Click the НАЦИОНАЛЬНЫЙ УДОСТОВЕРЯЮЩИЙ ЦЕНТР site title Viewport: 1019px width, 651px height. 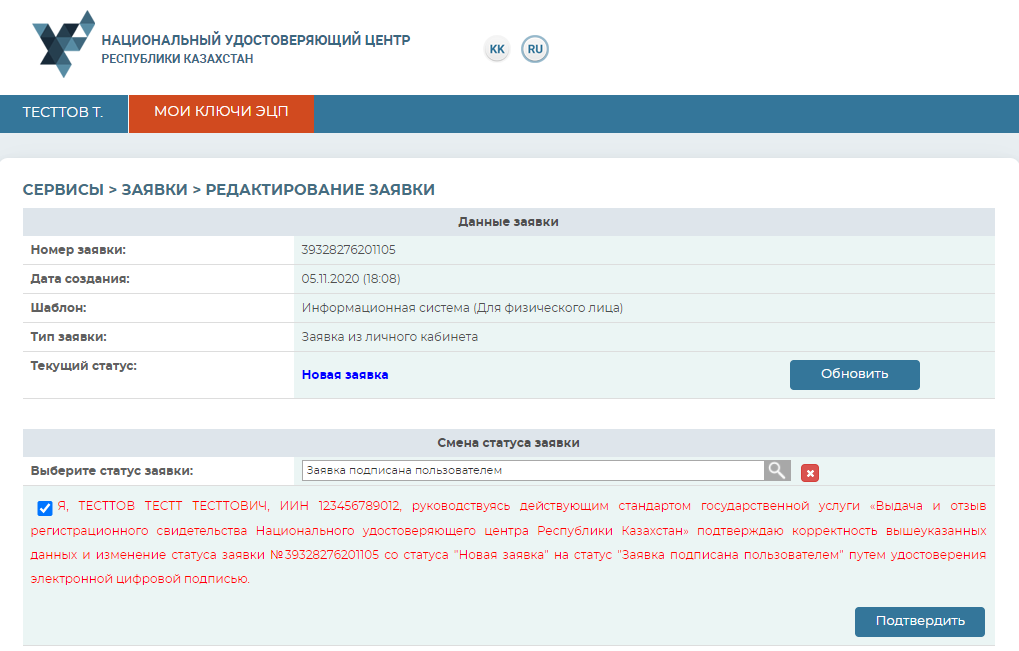pyautogui.click(x=255, y=41)
